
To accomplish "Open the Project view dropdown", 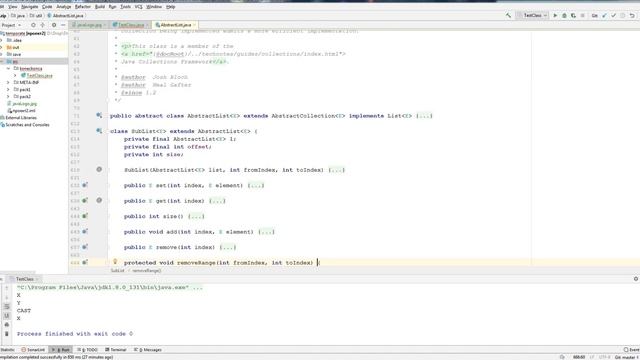I will point(11,25).
